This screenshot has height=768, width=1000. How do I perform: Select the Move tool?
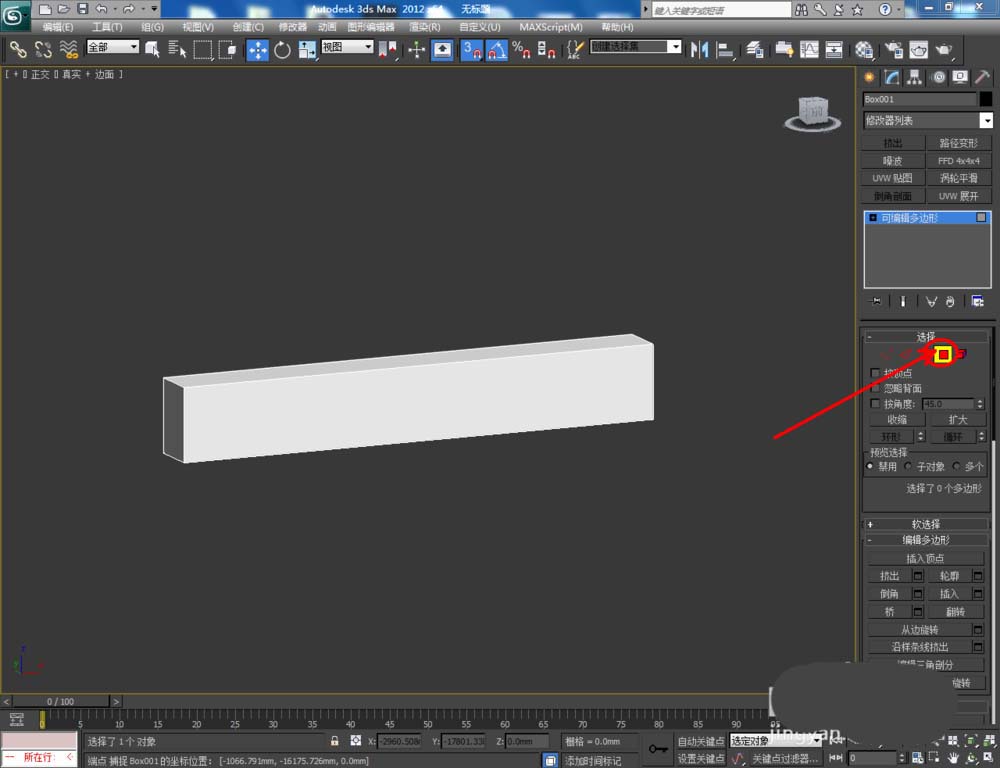[x=258, y=49]
